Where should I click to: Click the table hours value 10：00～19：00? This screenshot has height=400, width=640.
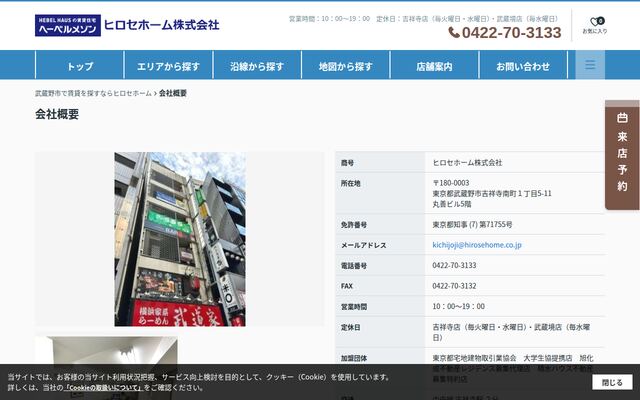pos(459,307)
